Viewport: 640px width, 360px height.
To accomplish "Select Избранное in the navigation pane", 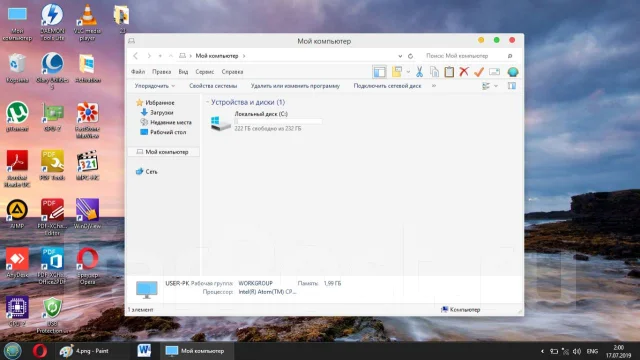I will pyautogui.click(x=155, y=103).
